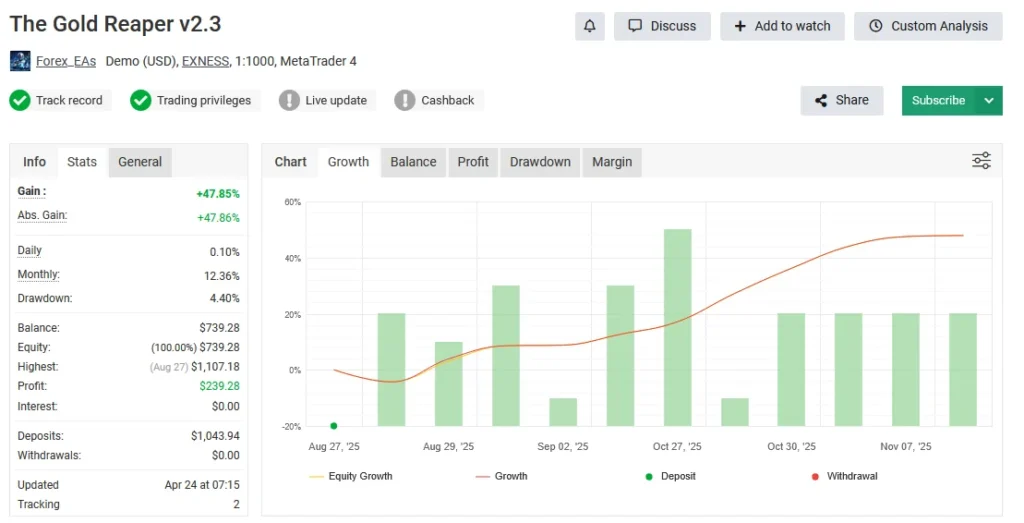This screenshot has width=1024, height=523.
Task: Click the Abs. Gain label
Action: pos(42,215)
